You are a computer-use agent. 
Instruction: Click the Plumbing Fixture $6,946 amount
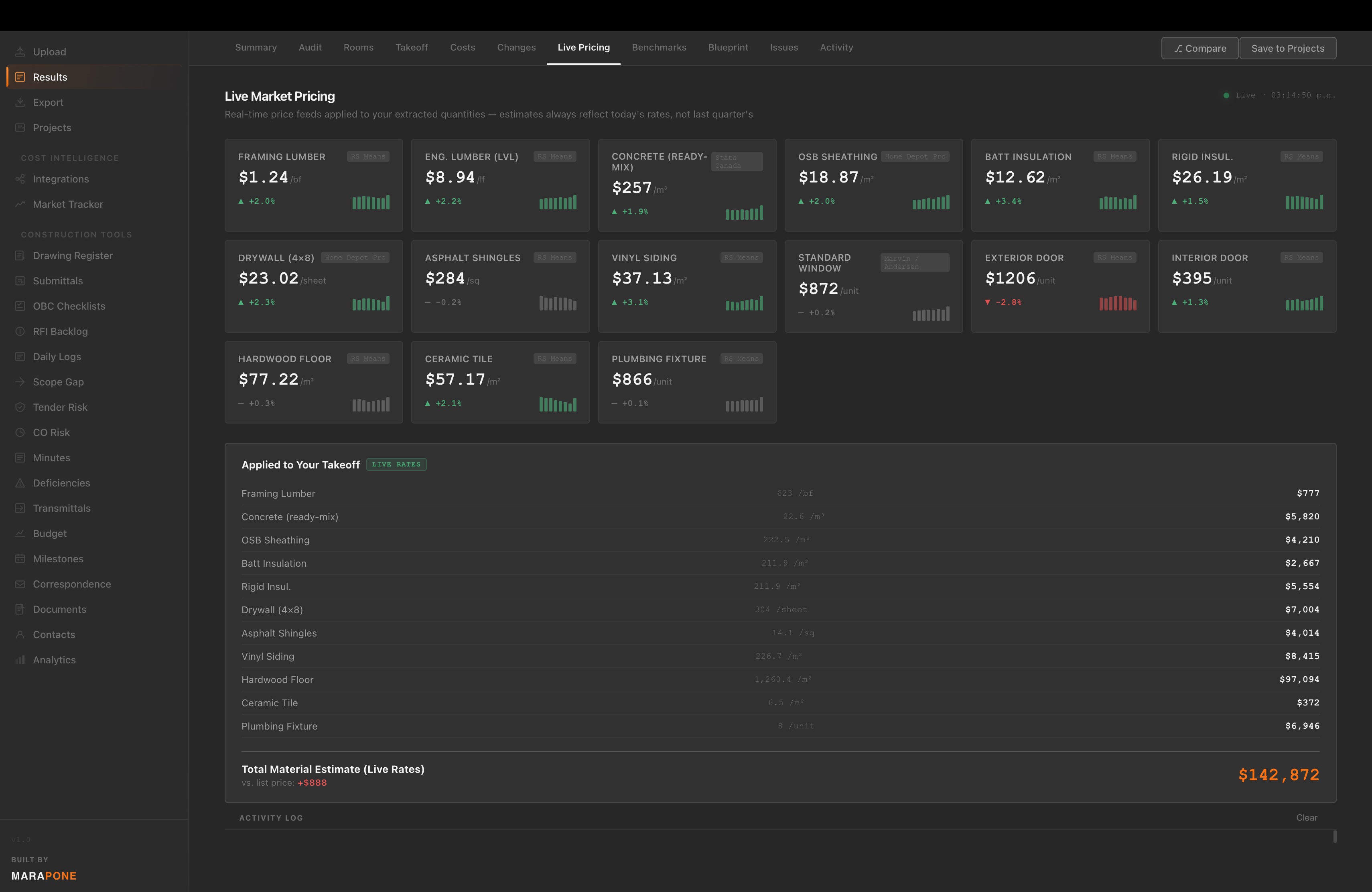tap(1302, 726)
